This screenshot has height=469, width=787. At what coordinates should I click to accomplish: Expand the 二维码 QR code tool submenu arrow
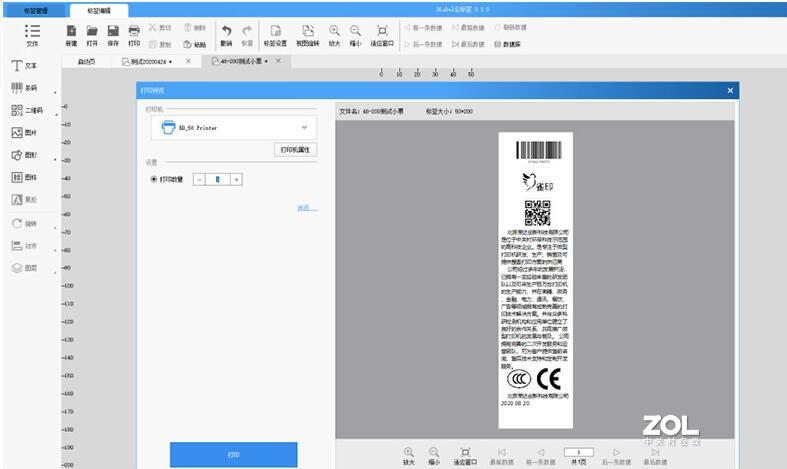(56, 115)
